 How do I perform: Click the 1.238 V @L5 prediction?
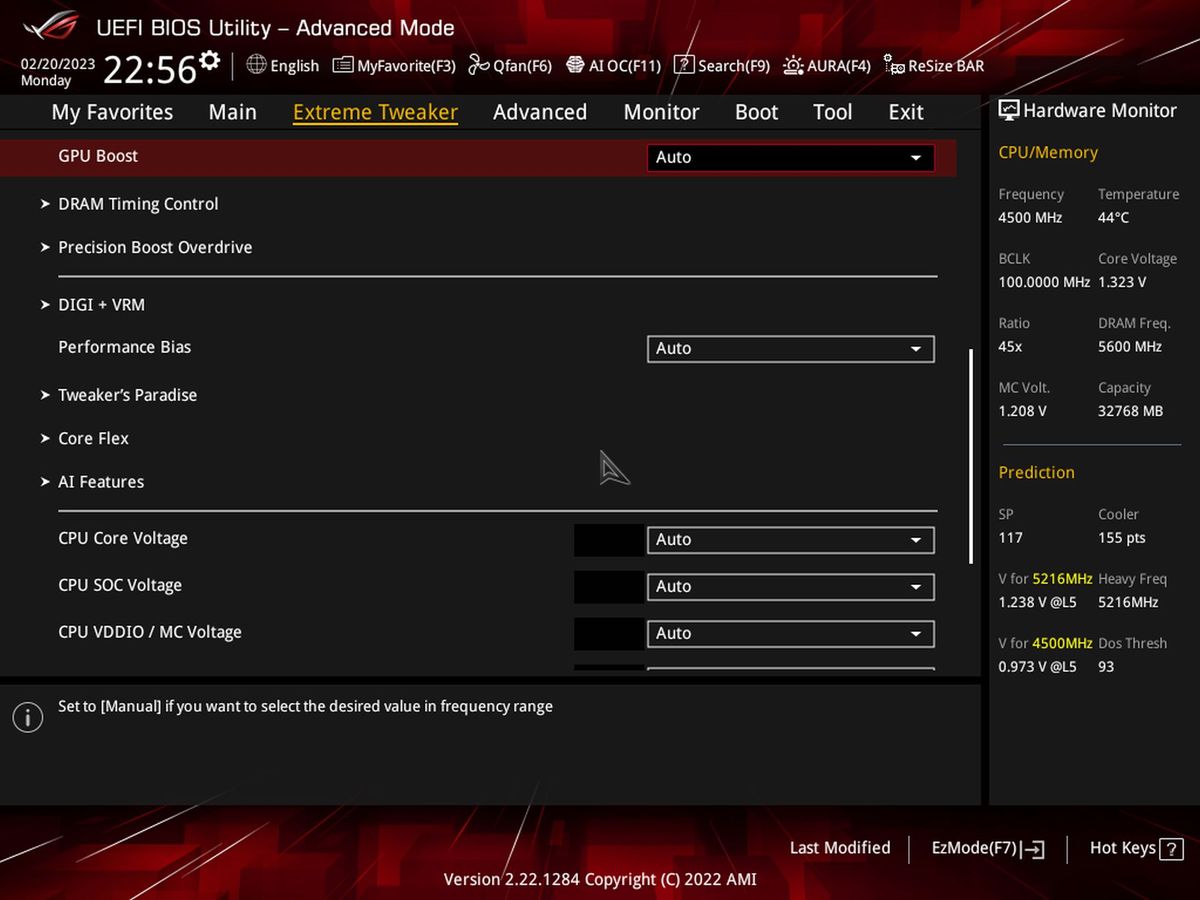pyautogui.click(x=1037, y=602)
